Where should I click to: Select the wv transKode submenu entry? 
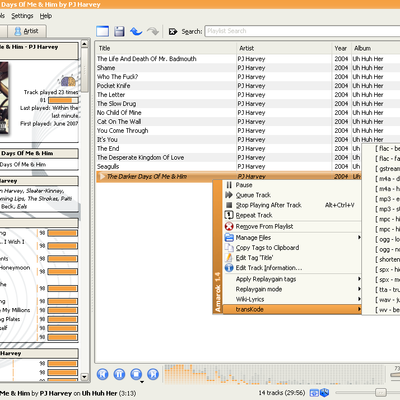pyautogui.click(x=381, y=310)
